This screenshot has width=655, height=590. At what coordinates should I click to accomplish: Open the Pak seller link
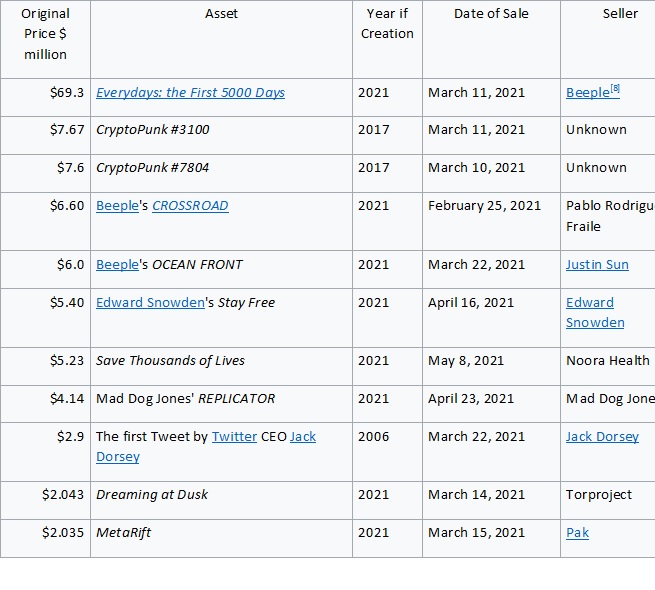tap(577, 533)
